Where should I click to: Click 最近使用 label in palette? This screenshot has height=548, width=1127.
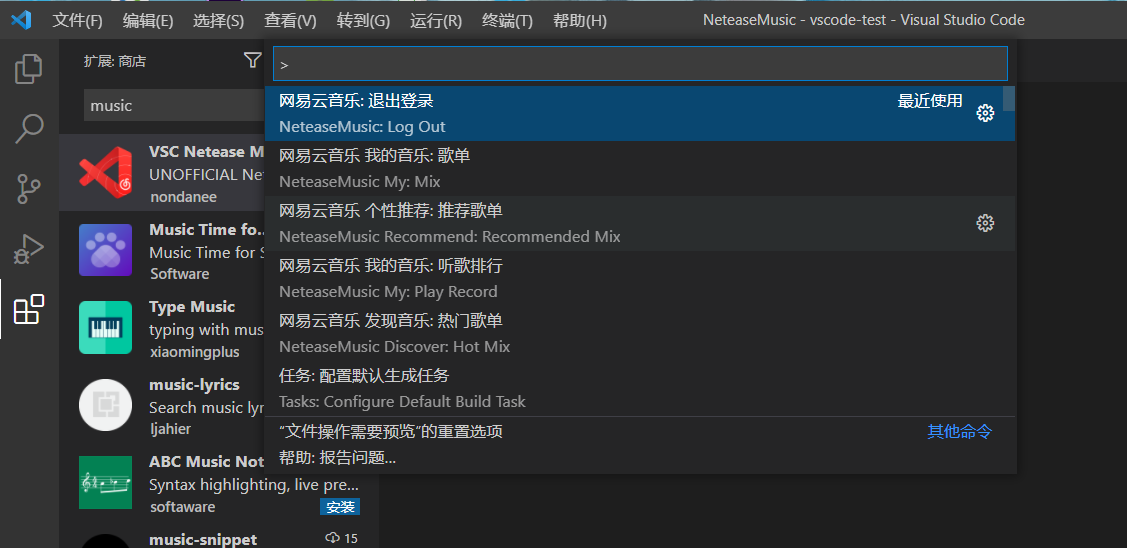[930, 101]
